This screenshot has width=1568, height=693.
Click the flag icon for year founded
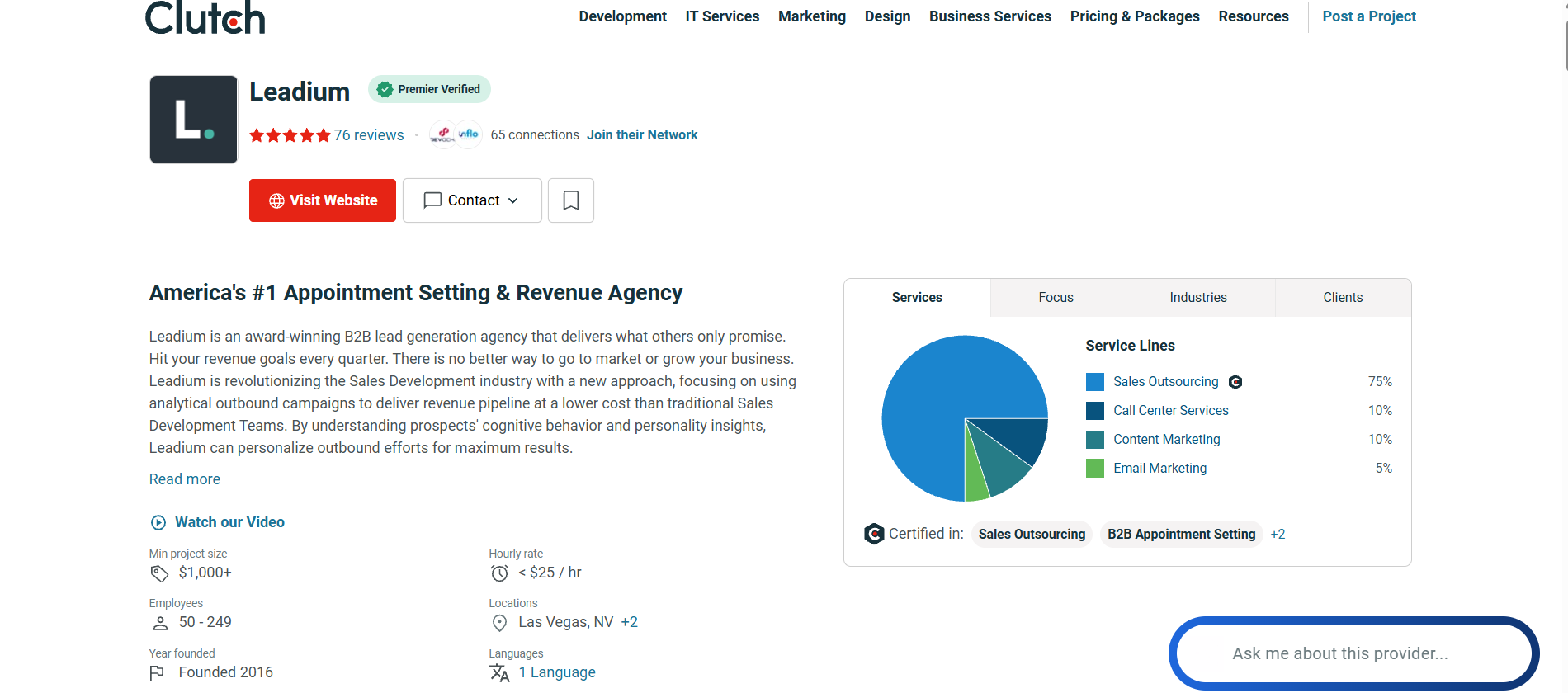(x=158, y=673)
